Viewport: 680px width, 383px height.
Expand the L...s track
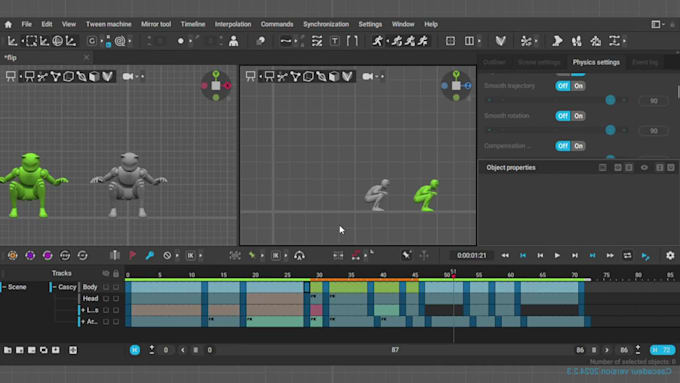[83, 310]
